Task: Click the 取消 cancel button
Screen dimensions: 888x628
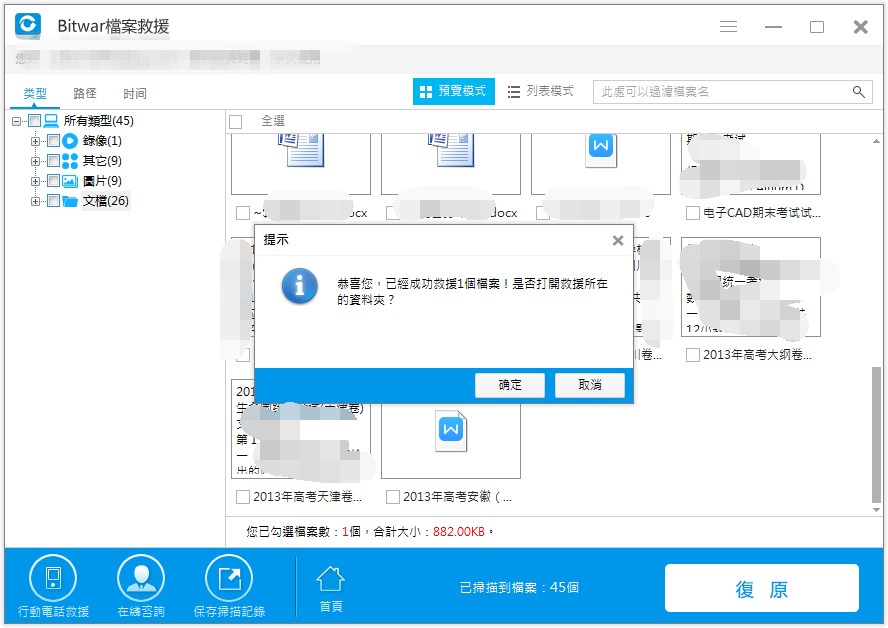Action: (x=590, y=385)
